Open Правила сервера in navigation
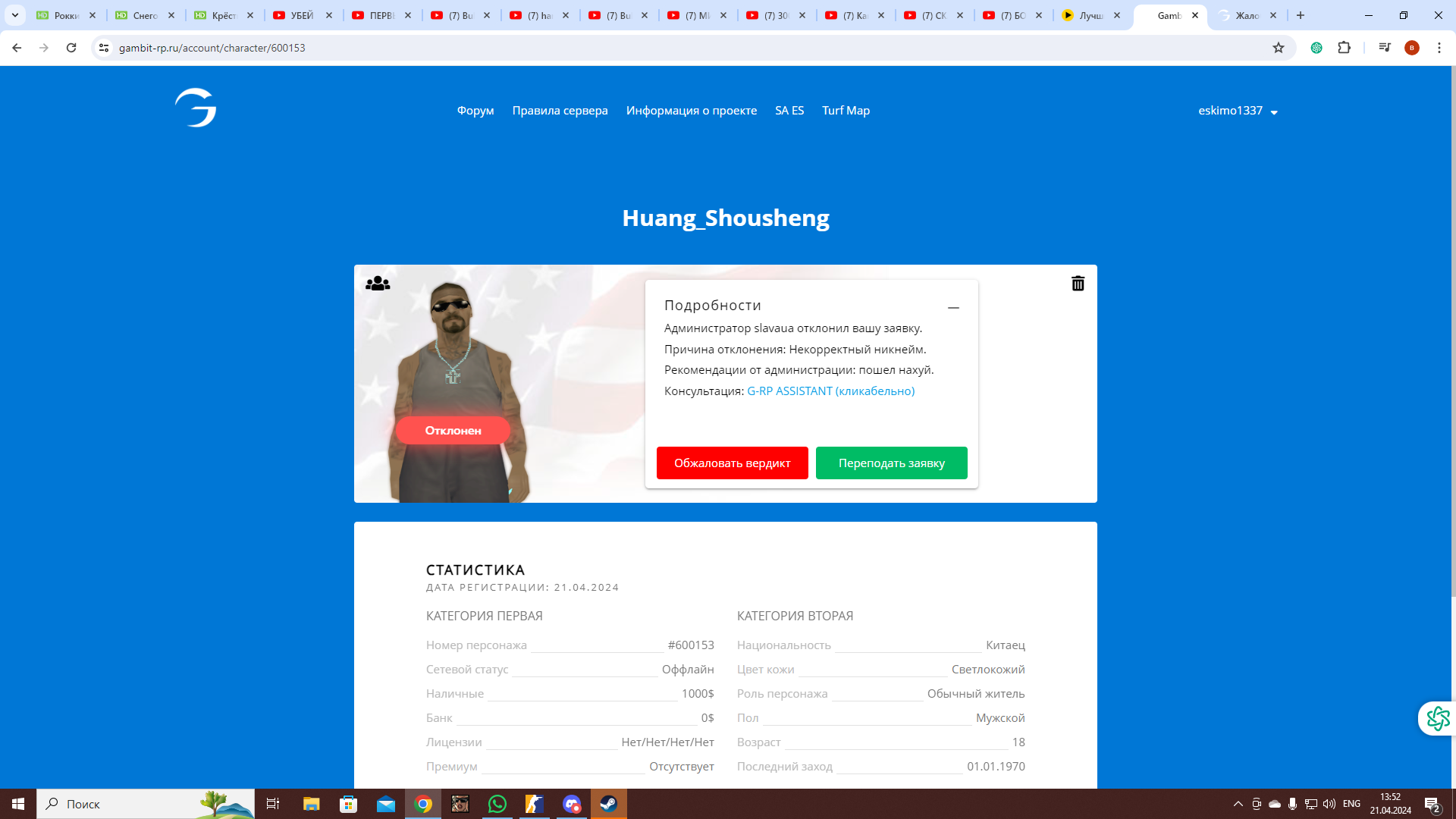 [x=560, y=111]
